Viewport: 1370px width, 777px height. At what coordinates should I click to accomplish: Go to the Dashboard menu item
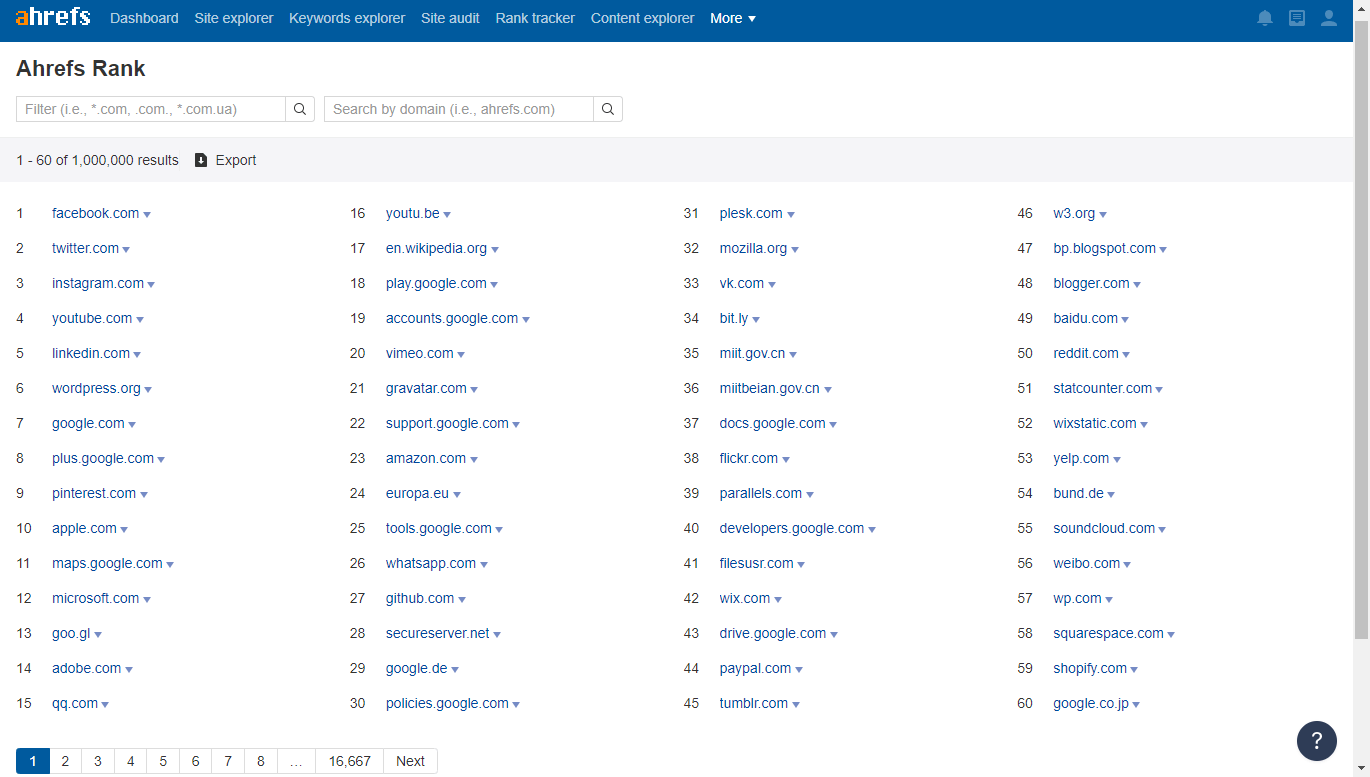144,18
